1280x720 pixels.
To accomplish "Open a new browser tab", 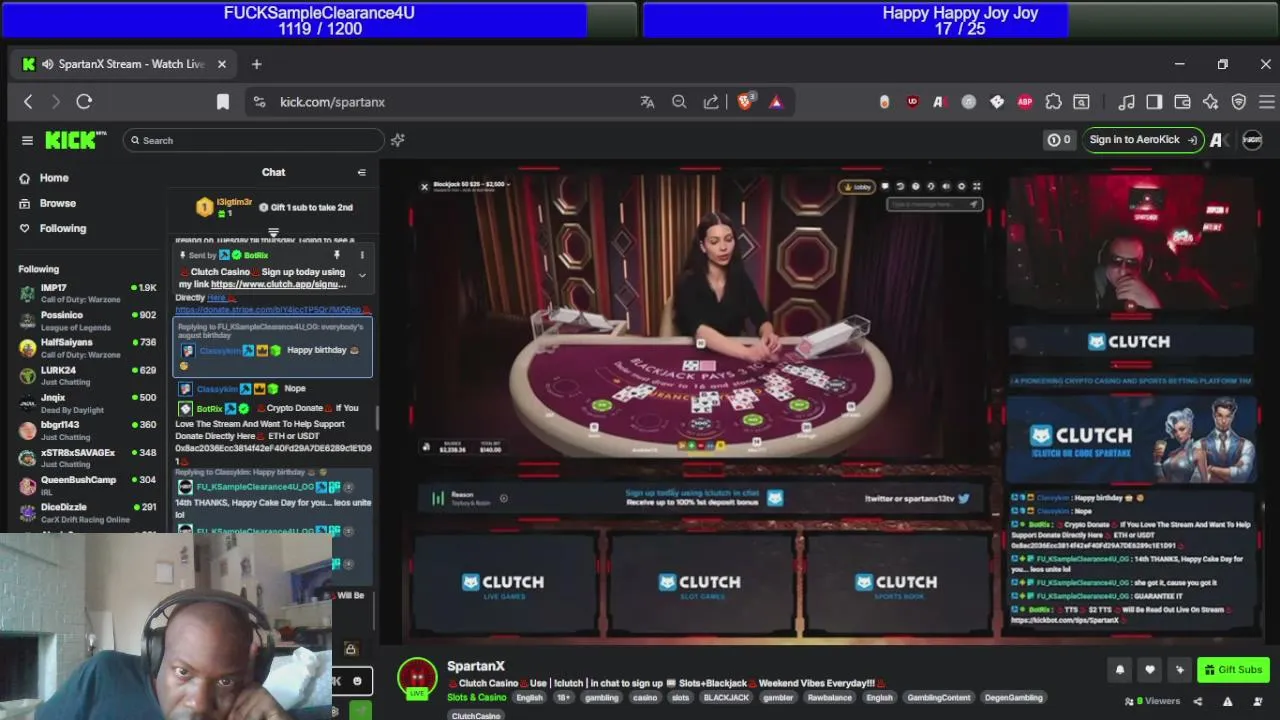I will (x=256, y=64).
